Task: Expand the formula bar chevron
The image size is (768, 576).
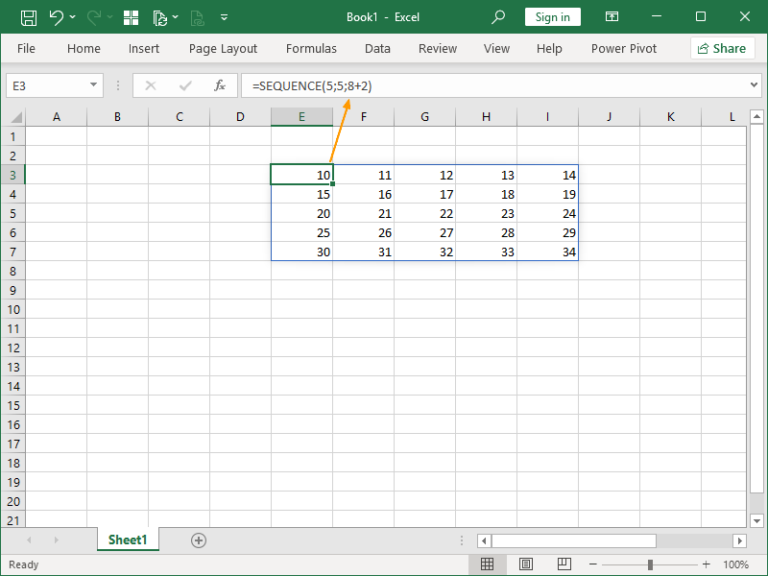Action: 754,85
